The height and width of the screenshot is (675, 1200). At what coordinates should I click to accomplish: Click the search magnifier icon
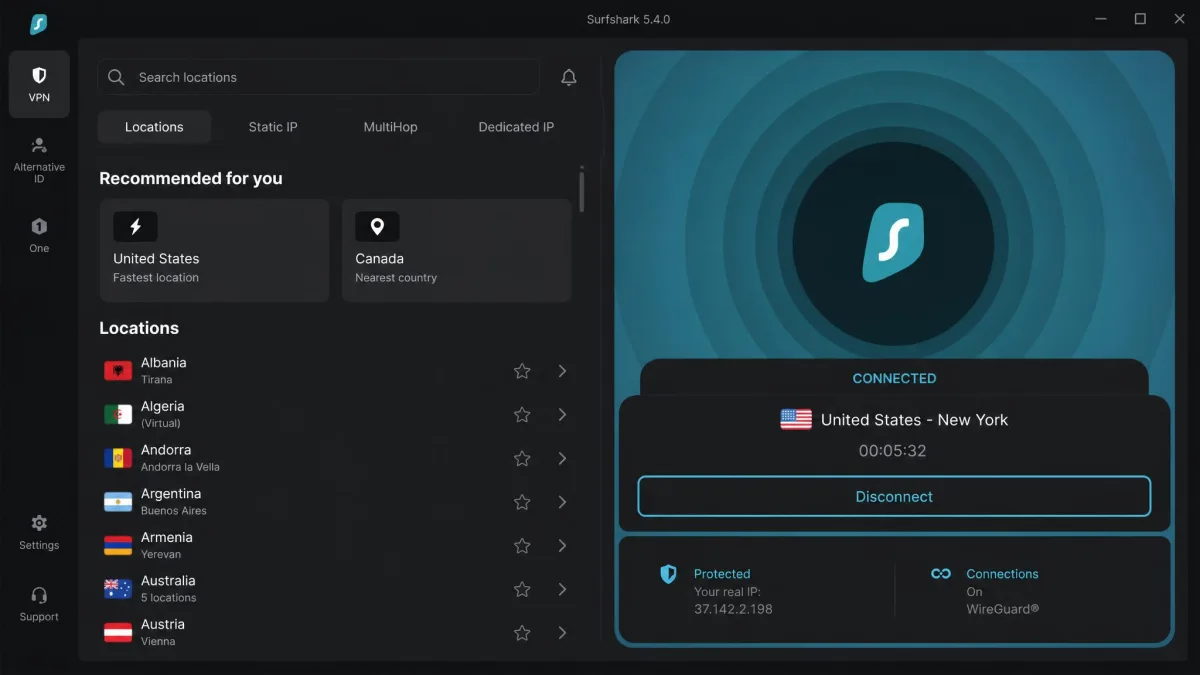[116, 77]
